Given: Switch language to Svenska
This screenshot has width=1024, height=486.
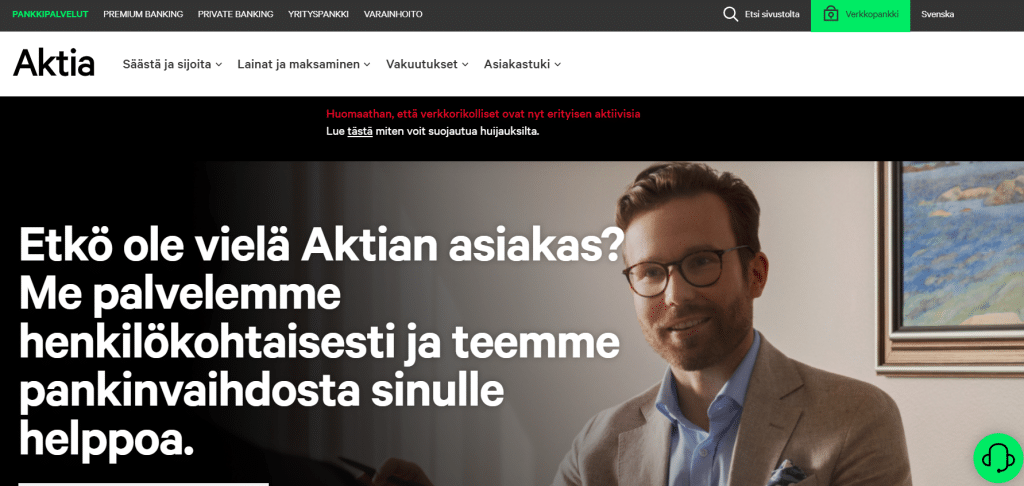Looking at the screenshot, I should click(x=937, y=14).
